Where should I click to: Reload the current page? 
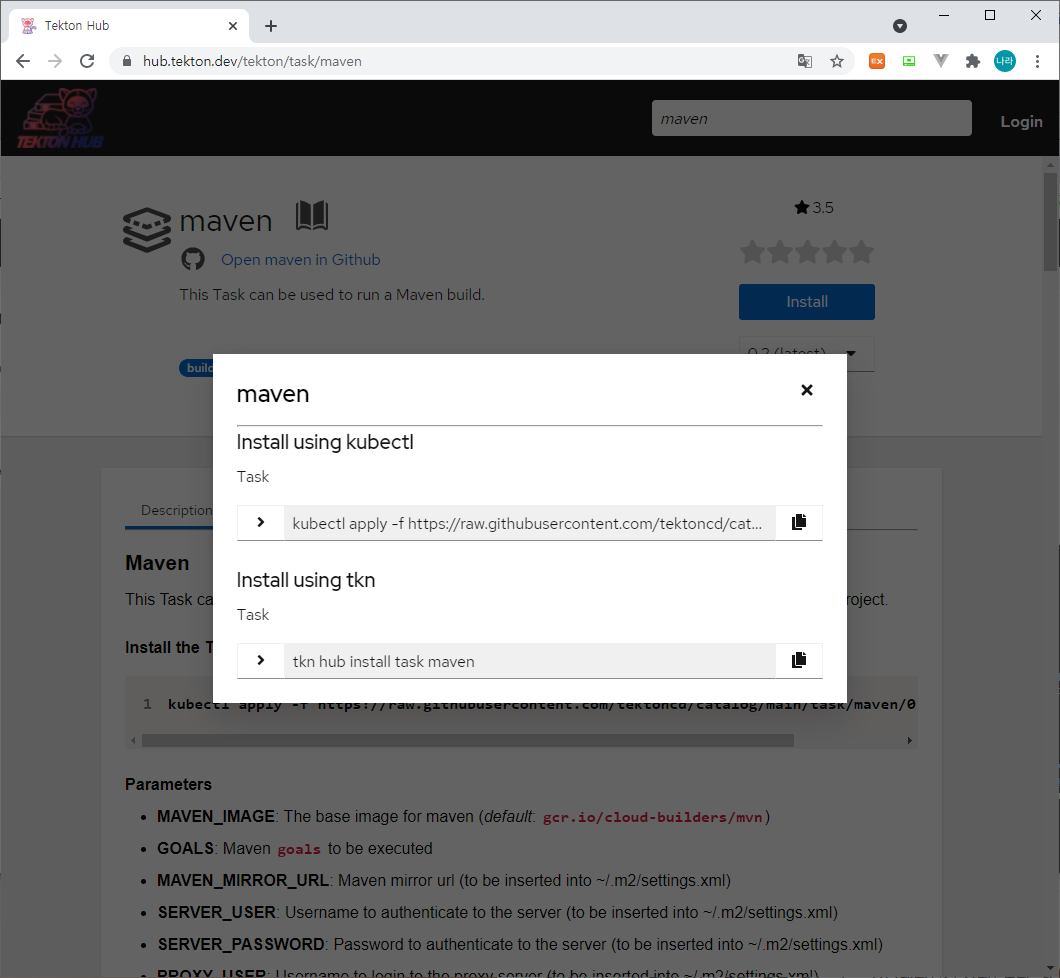click(x=87, y=62)
